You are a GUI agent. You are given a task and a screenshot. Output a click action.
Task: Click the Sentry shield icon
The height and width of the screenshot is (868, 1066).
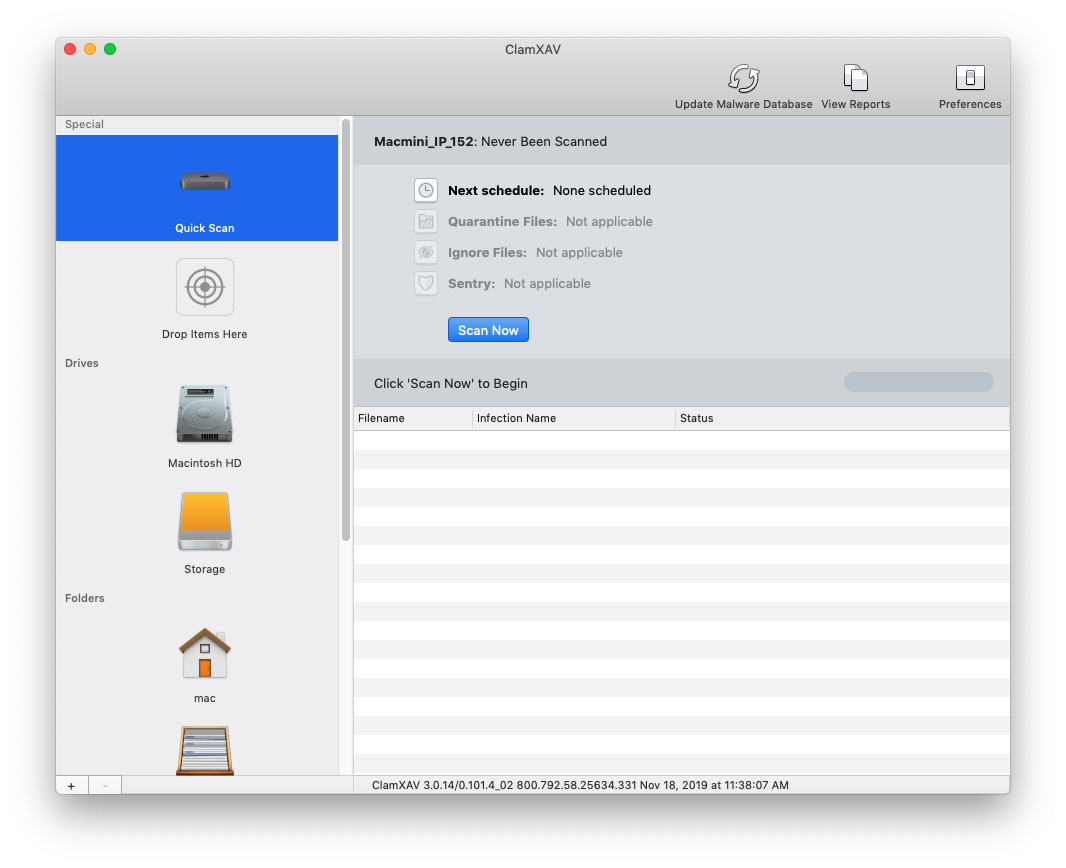tap(426, 283)
